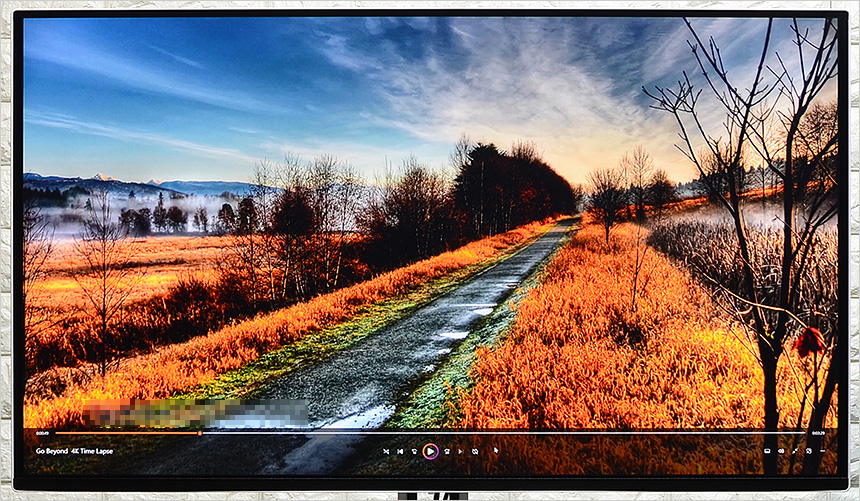Click the blurred text overlay on video
Screen dimensions: 860x501
(x=195, y=412)
